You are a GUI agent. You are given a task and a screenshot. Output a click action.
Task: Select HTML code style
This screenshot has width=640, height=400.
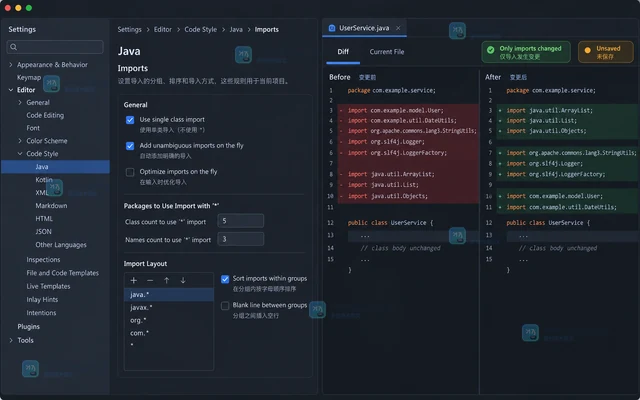(x=44, y=219)
